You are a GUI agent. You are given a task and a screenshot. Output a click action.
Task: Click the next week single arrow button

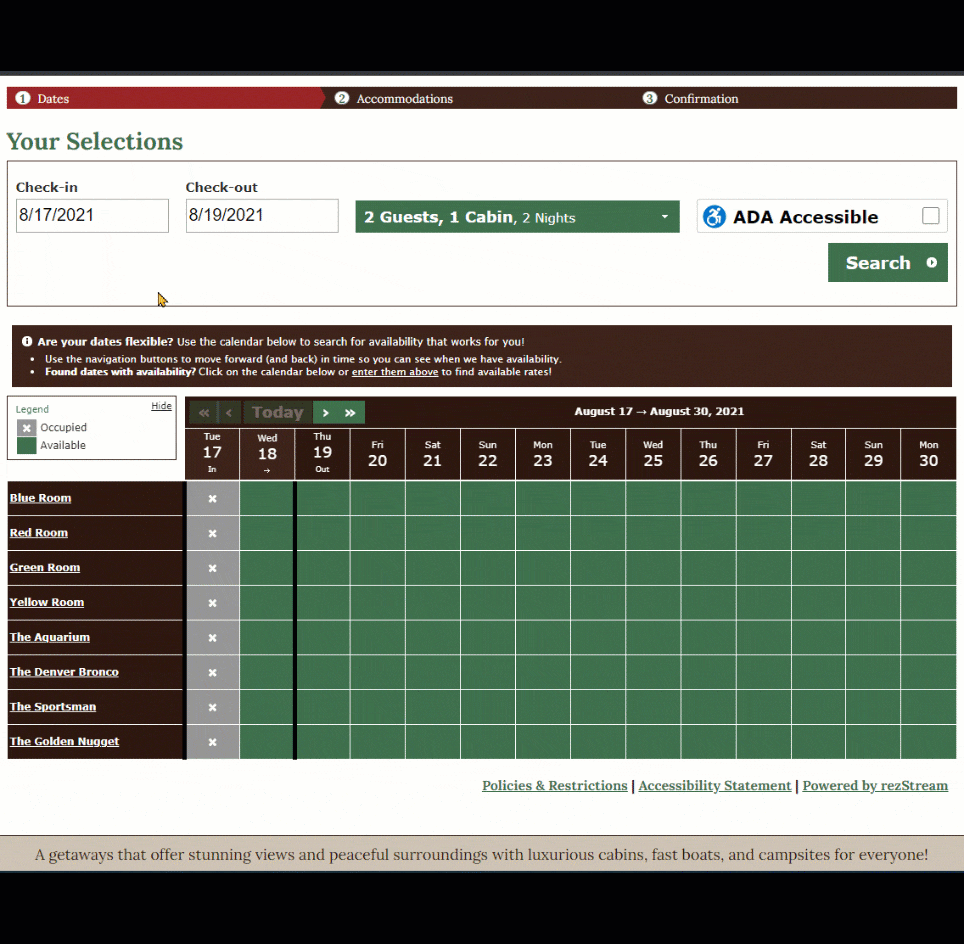pos(326,412)
